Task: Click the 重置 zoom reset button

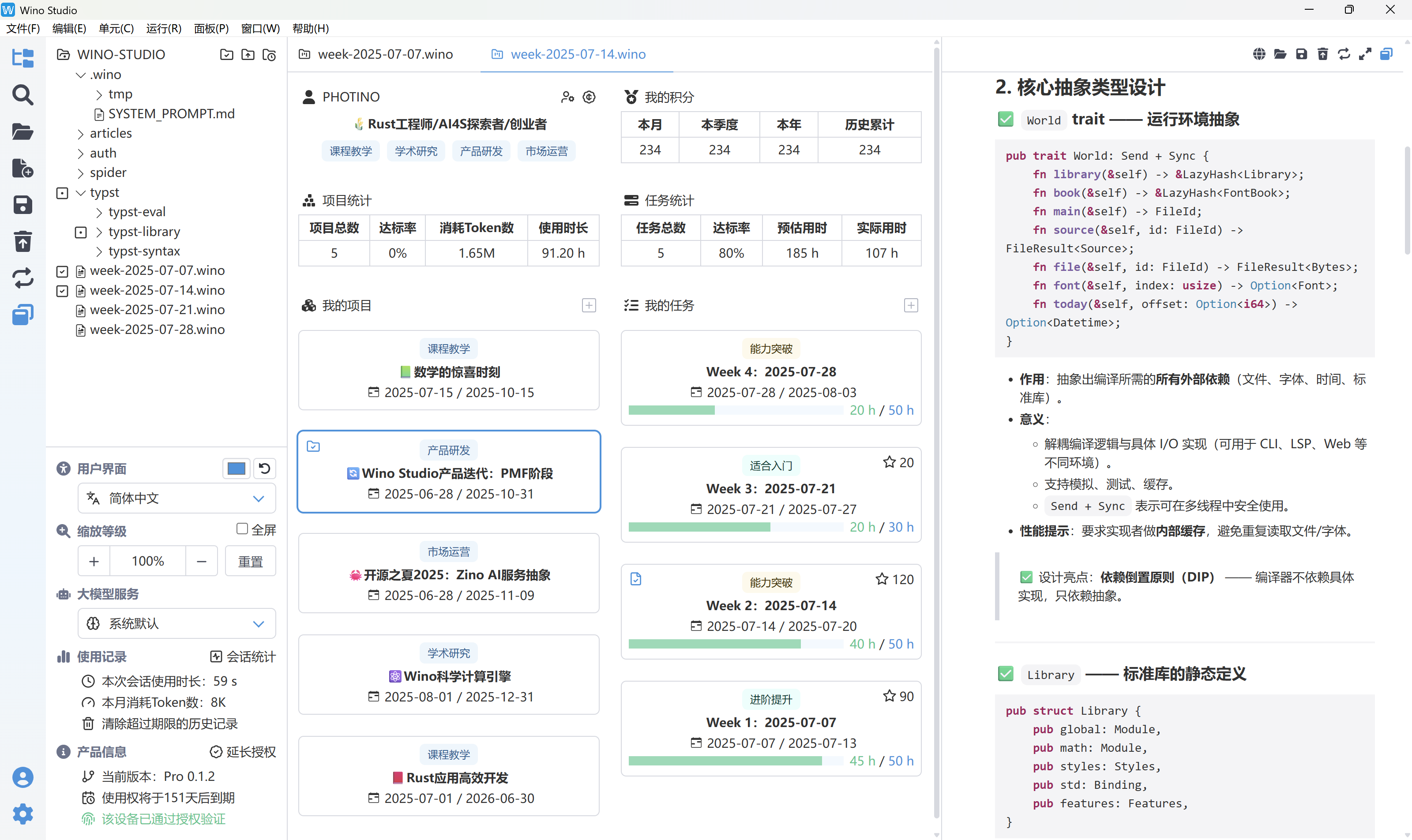Action: [x=250, y=561]
